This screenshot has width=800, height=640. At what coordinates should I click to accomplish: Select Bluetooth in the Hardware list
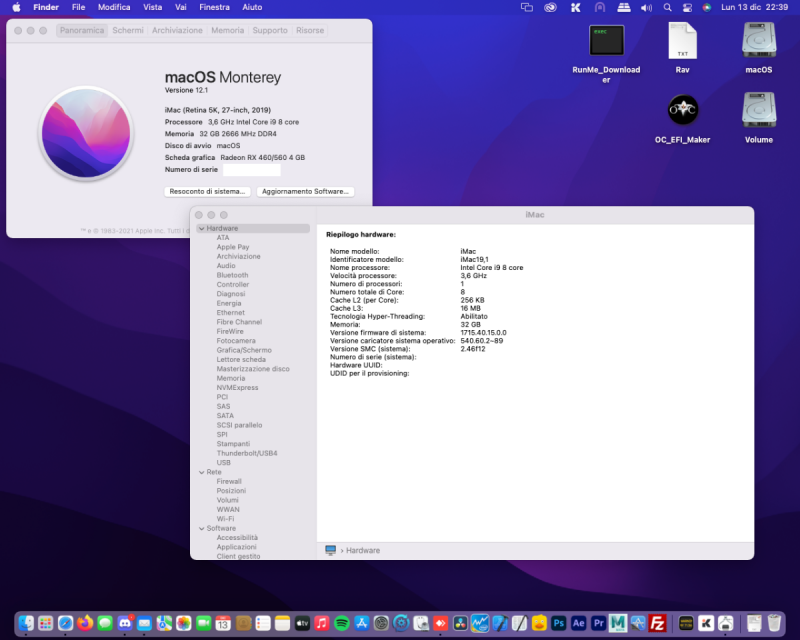tap(232, 275)
